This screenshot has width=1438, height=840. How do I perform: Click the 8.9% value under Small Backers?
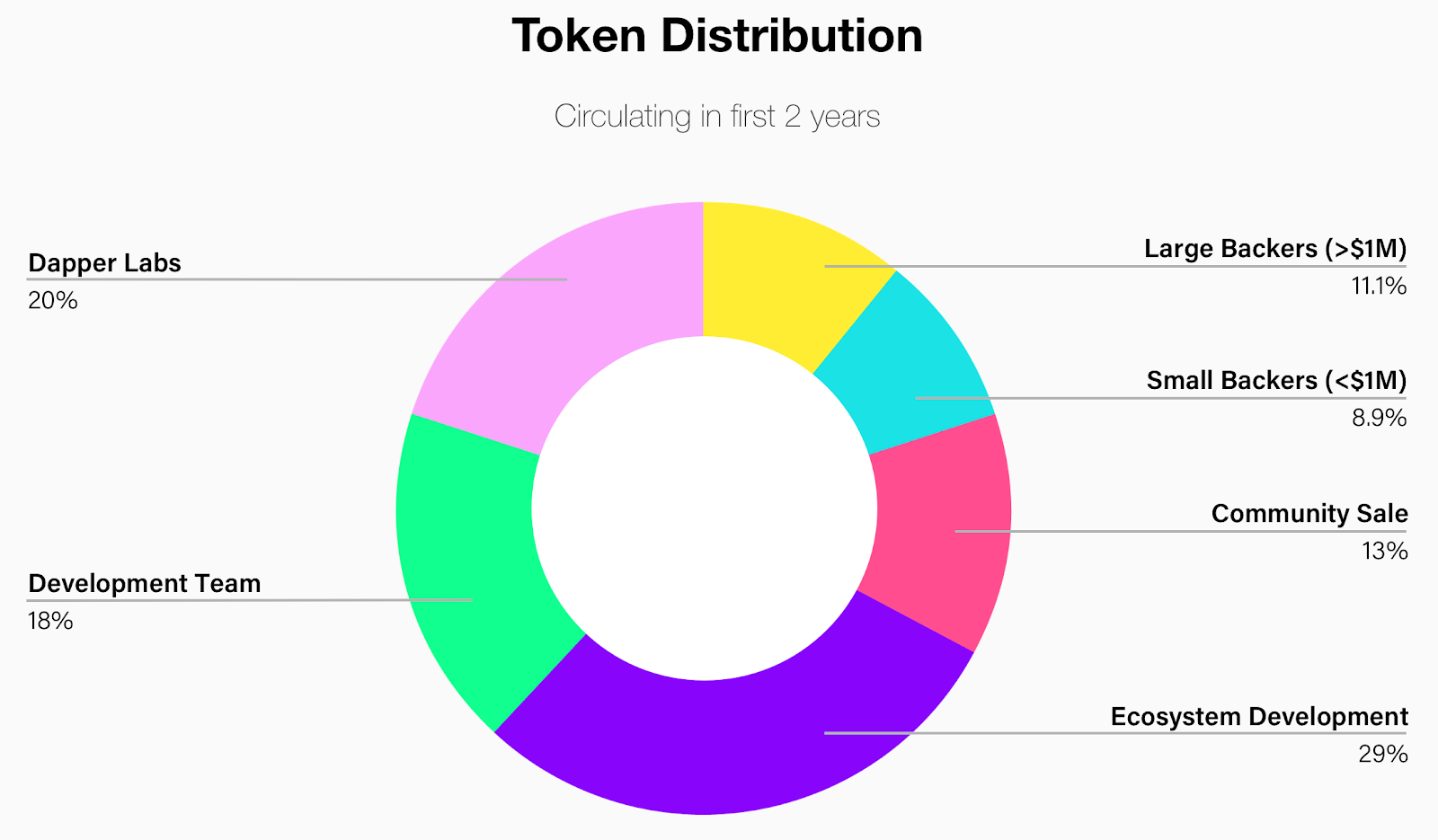click(1380, 419)
